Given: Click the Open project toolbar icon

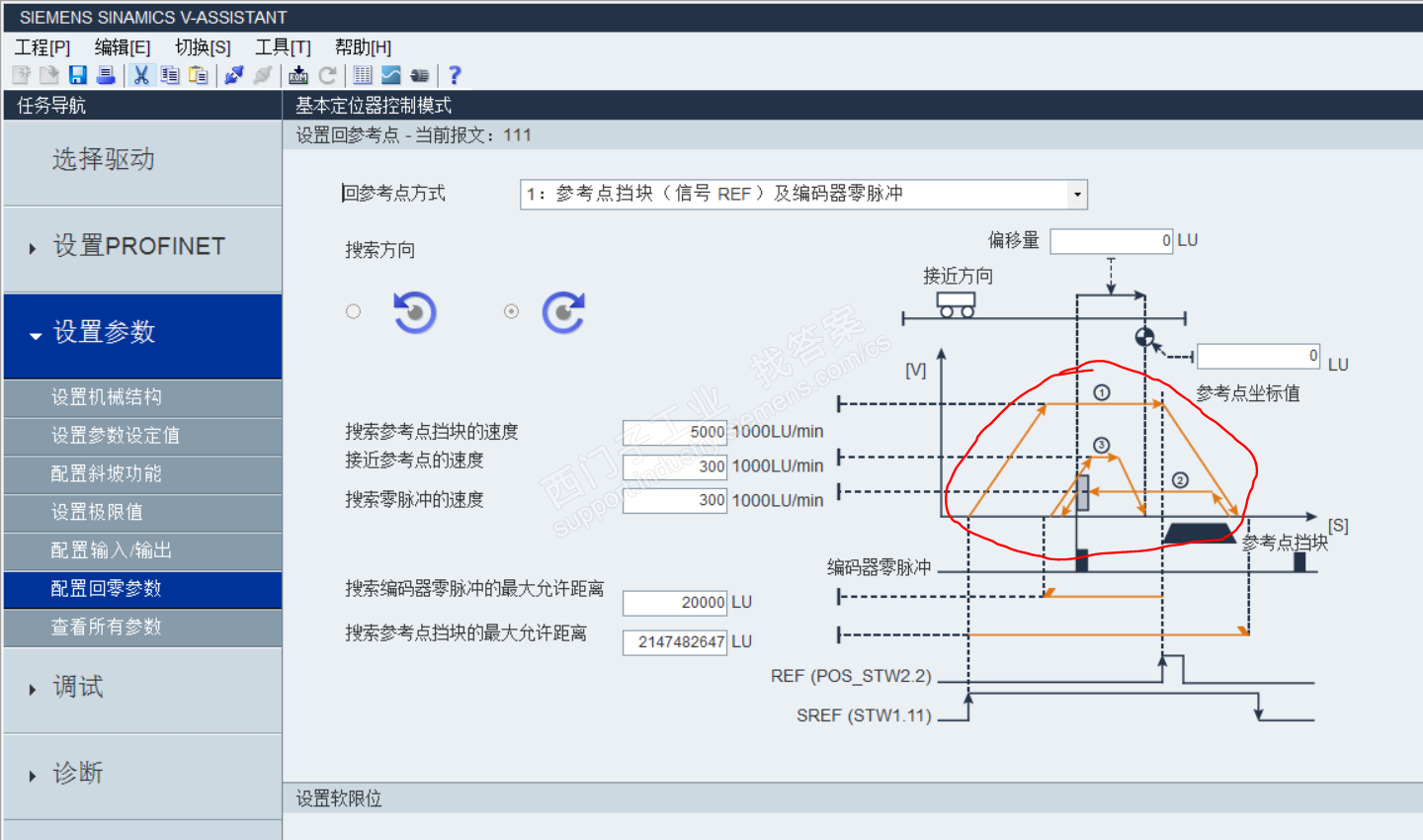Looking at the screenshot, I should [49, 75].
